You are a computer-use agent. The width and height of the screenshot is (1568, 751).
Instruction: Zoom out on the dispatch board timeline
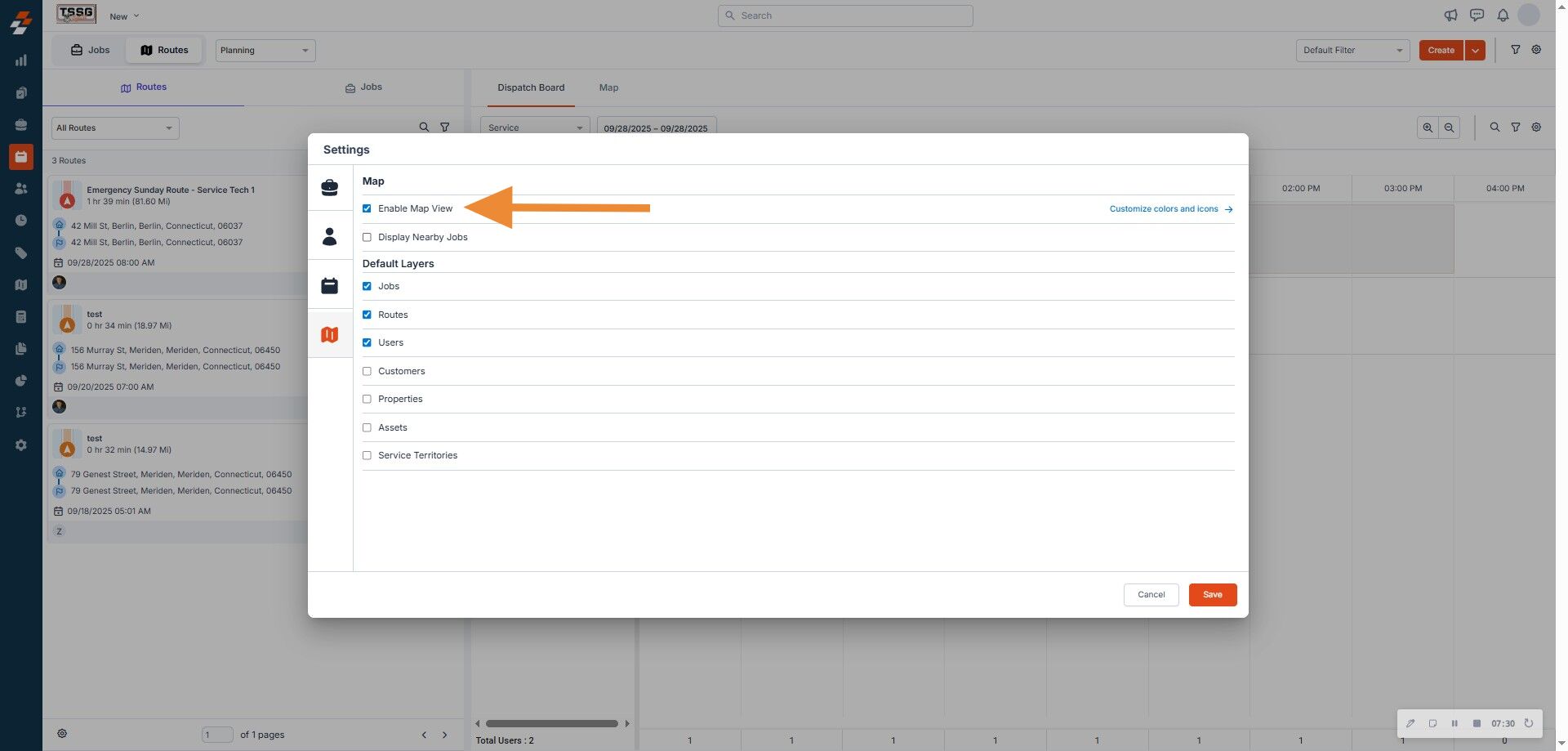[1449, 127]
